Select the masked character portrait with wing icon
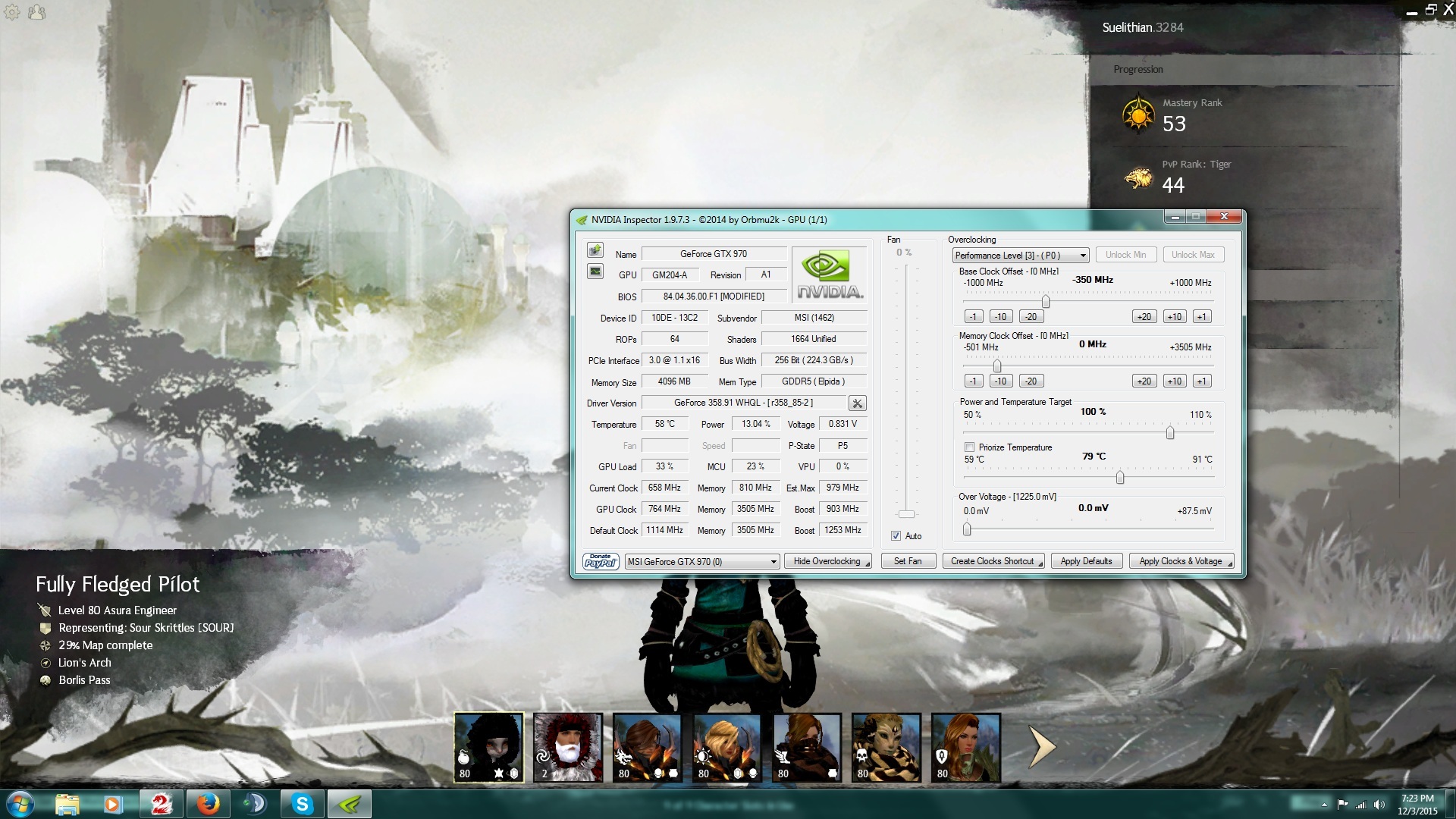1456x819 pixels. pyautogui.click(x=807, y=748)
